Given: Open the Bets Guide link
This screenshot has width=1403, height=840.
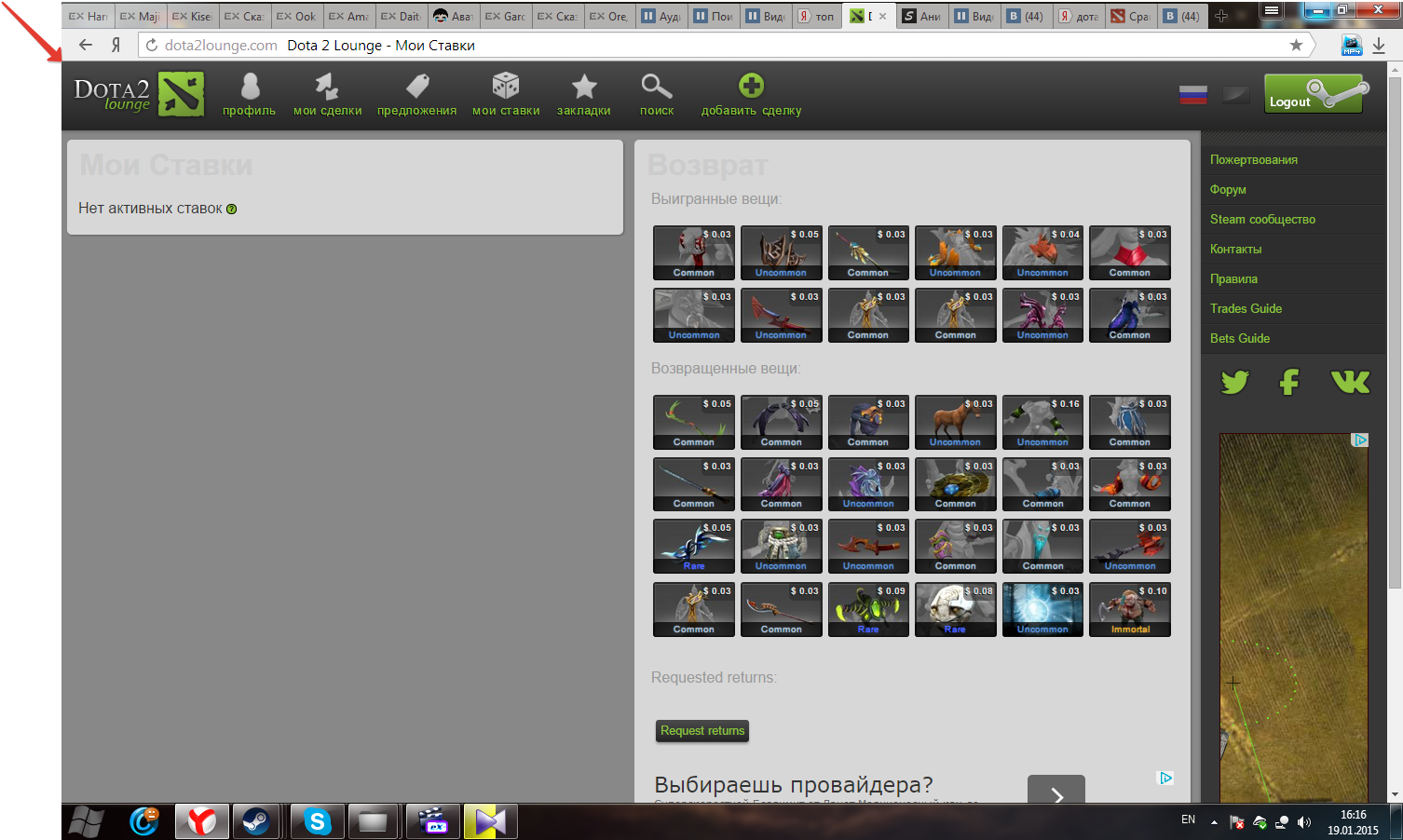Looking at the screenshot, I should tap(1240, 339).
